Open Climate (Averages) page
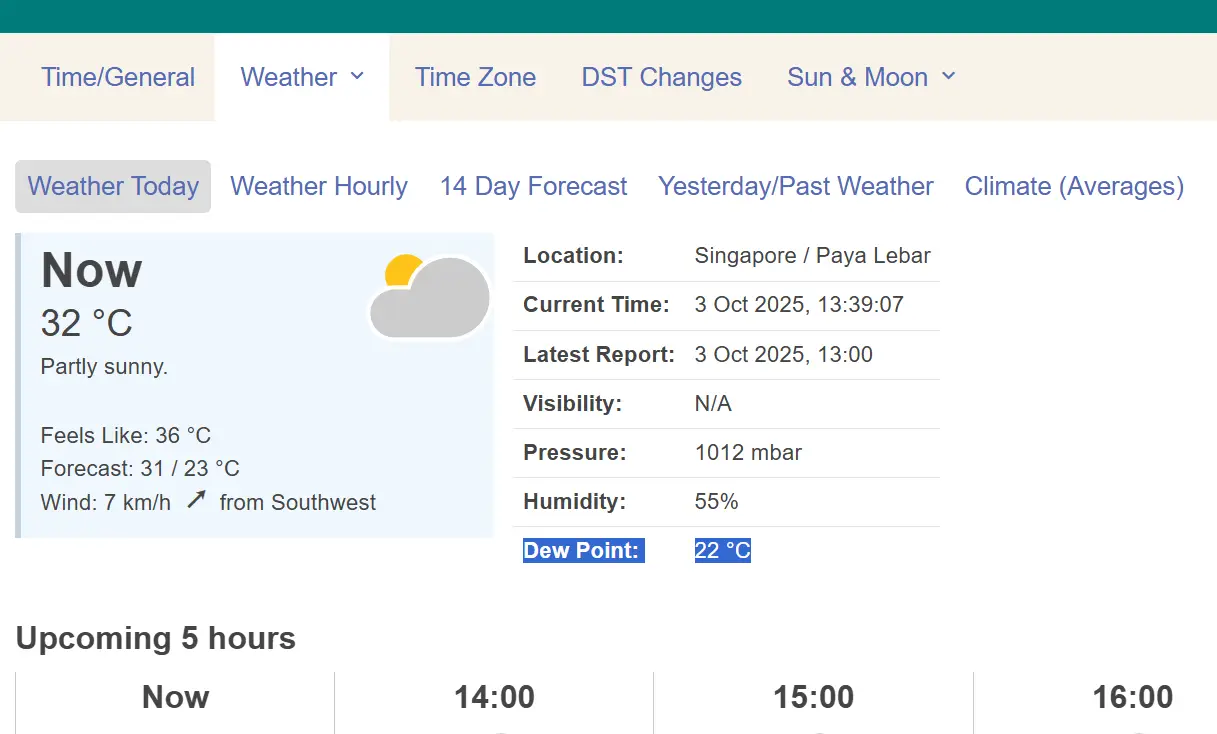 [1074, 186]
